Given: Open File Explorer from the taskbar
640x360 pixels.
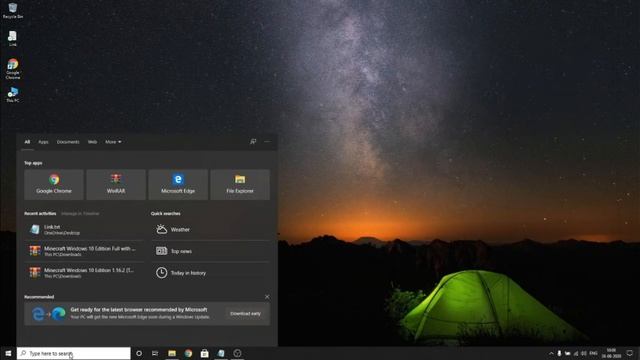Looking at the screenshot, I should (x=172, y=353).
